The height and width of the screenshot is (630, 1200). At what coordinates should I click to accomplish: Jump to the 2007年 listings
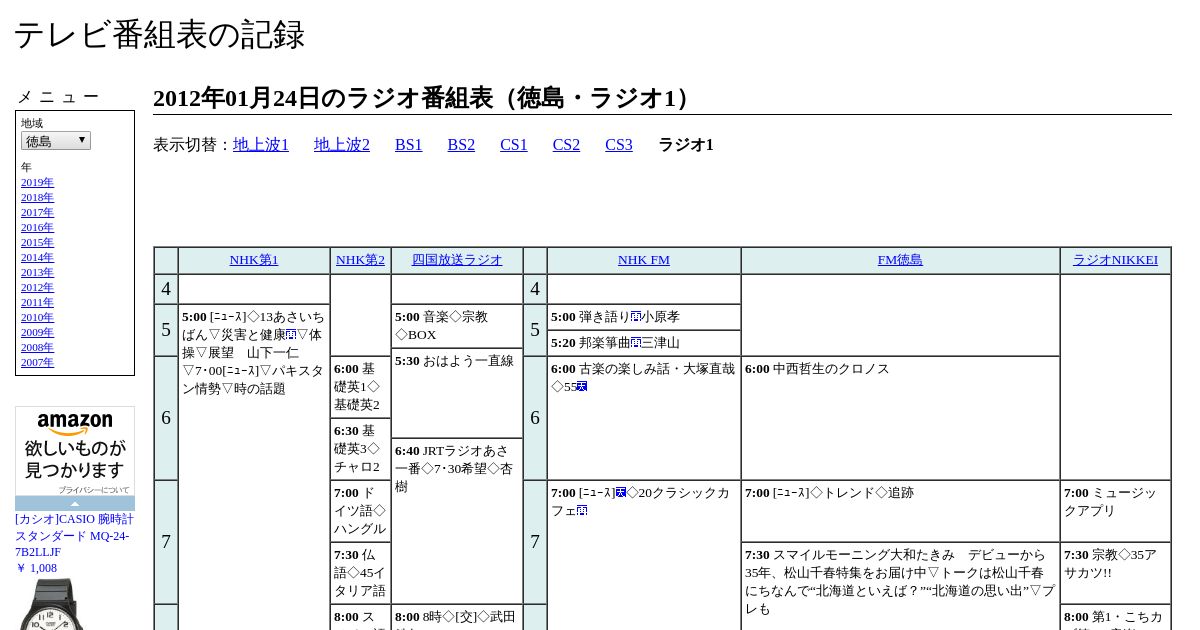point(37,362)
